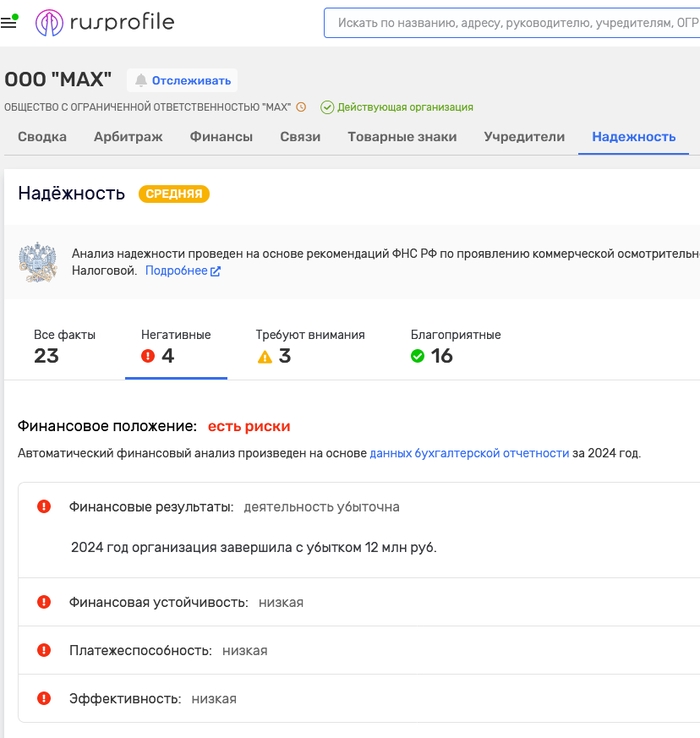
Task: Click the rusprofile logo
Action: (105, 22)
